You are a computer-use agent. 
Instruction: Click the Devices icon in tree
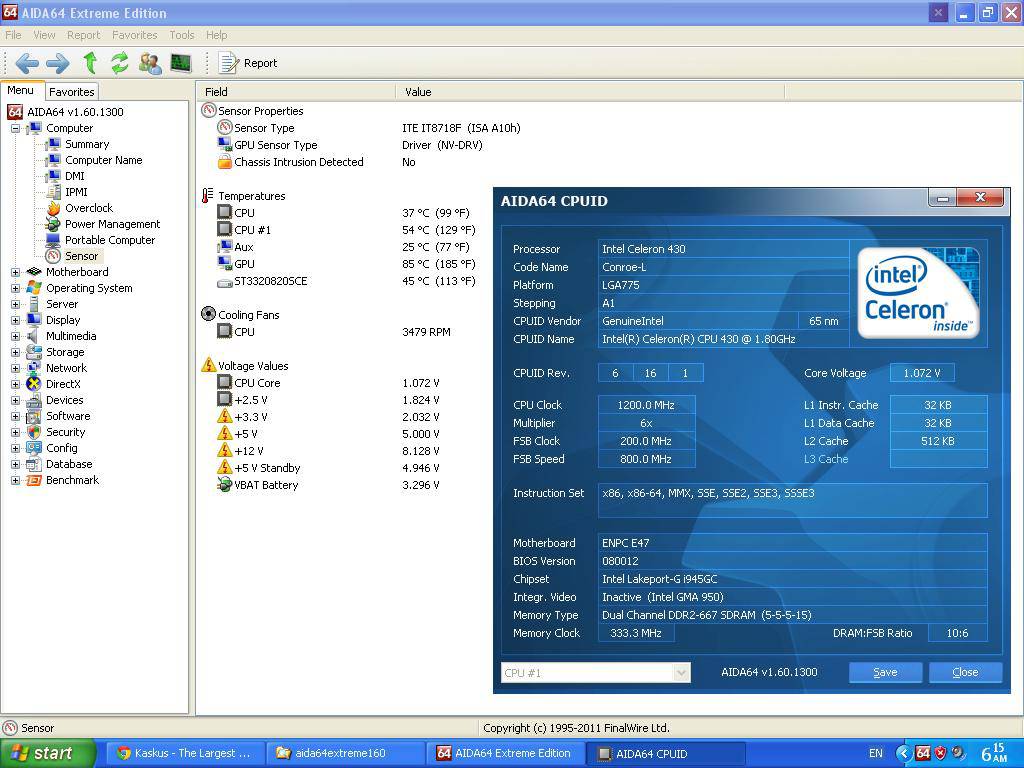click(33, 400)
